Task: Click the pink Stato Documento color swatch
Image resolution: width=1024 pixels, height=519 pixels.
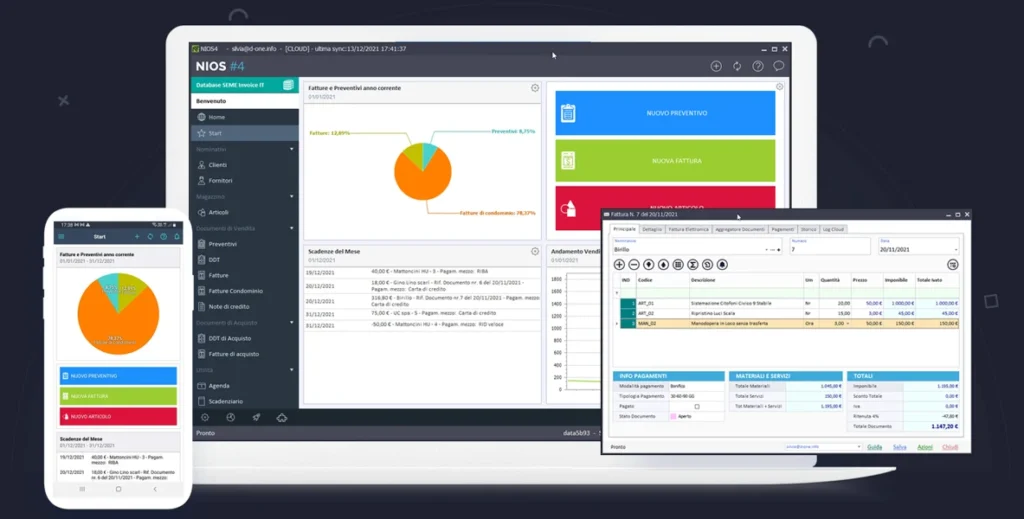Action: tap(673, 416)
